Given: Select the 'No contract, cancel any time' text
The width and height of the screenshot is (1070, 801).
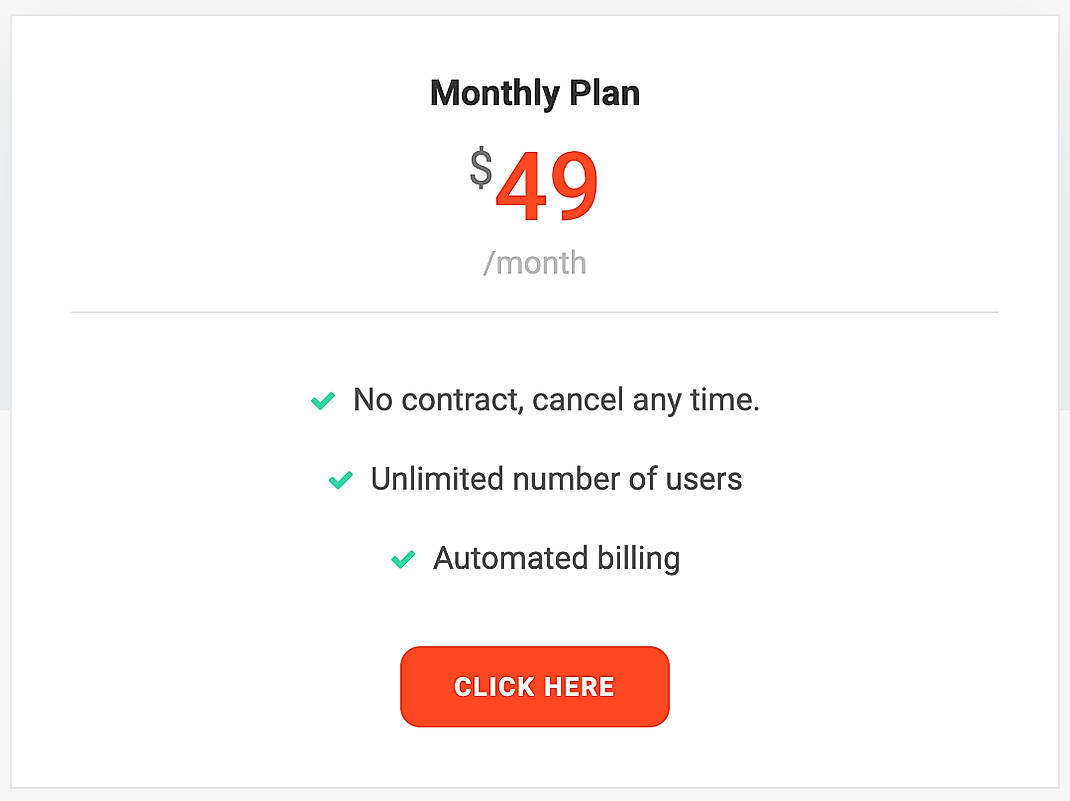Looking at the screenshot, I should (556, 400).
